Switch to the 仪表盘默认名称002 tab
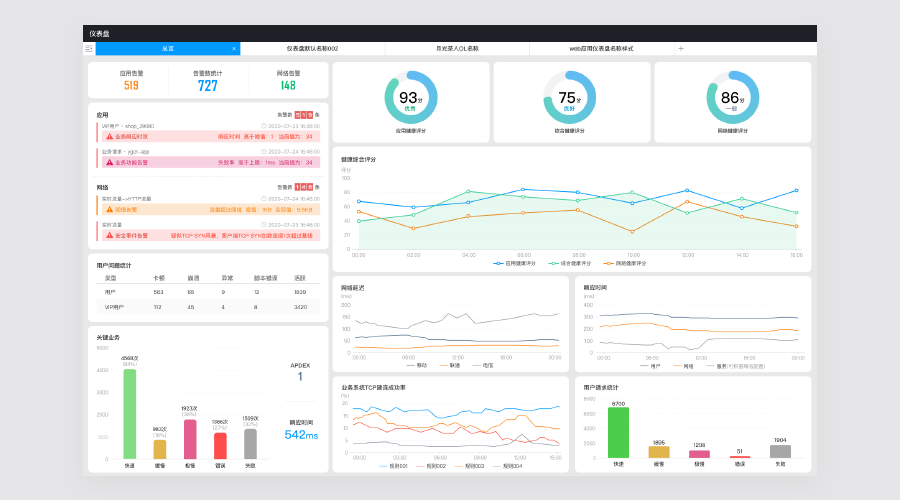This screenshot has height=500, width=900. (x=312, y=48)
